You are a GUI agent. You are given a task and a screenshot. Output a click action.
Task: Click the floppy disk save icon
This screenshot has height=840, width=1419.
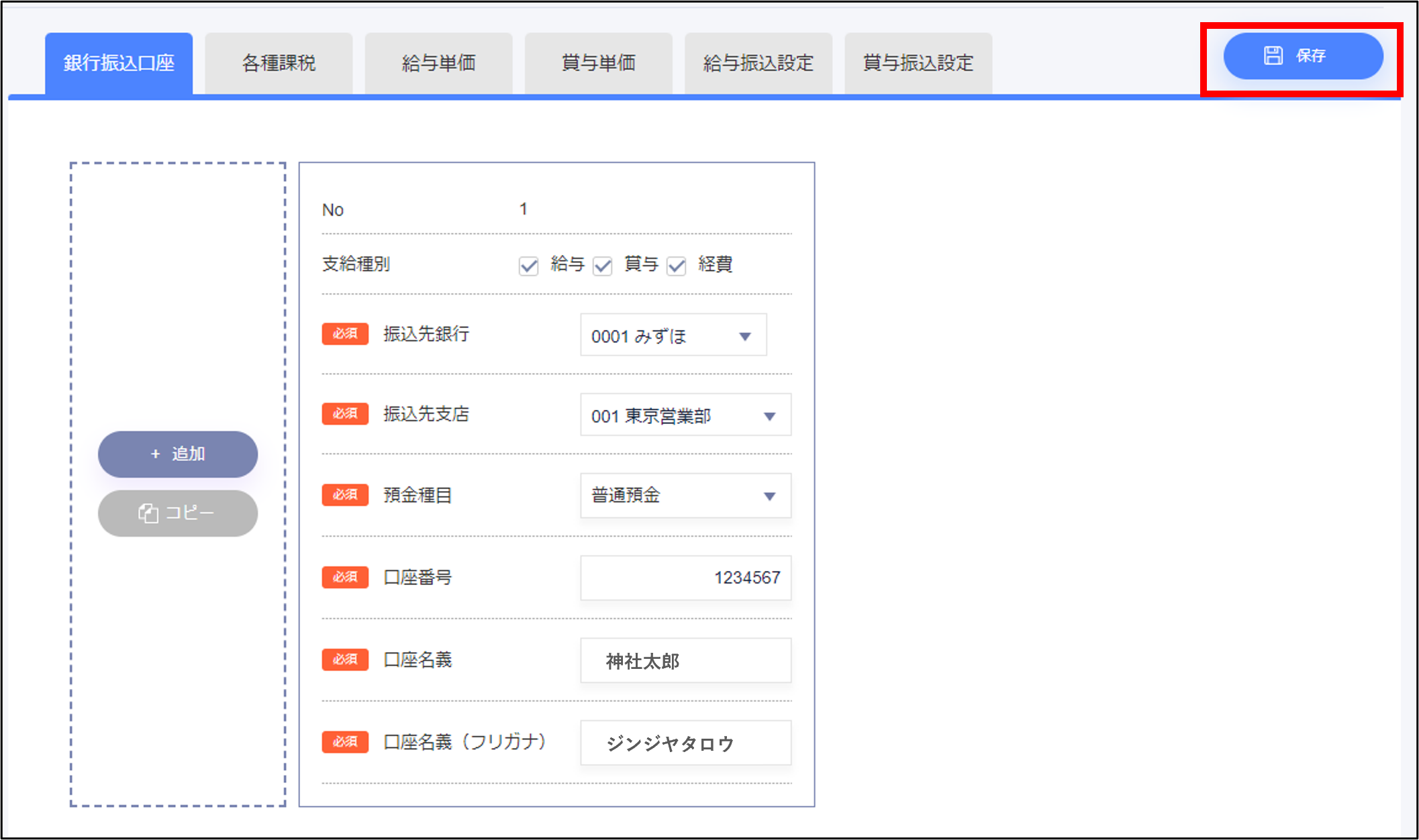[x=1273, y=56]
